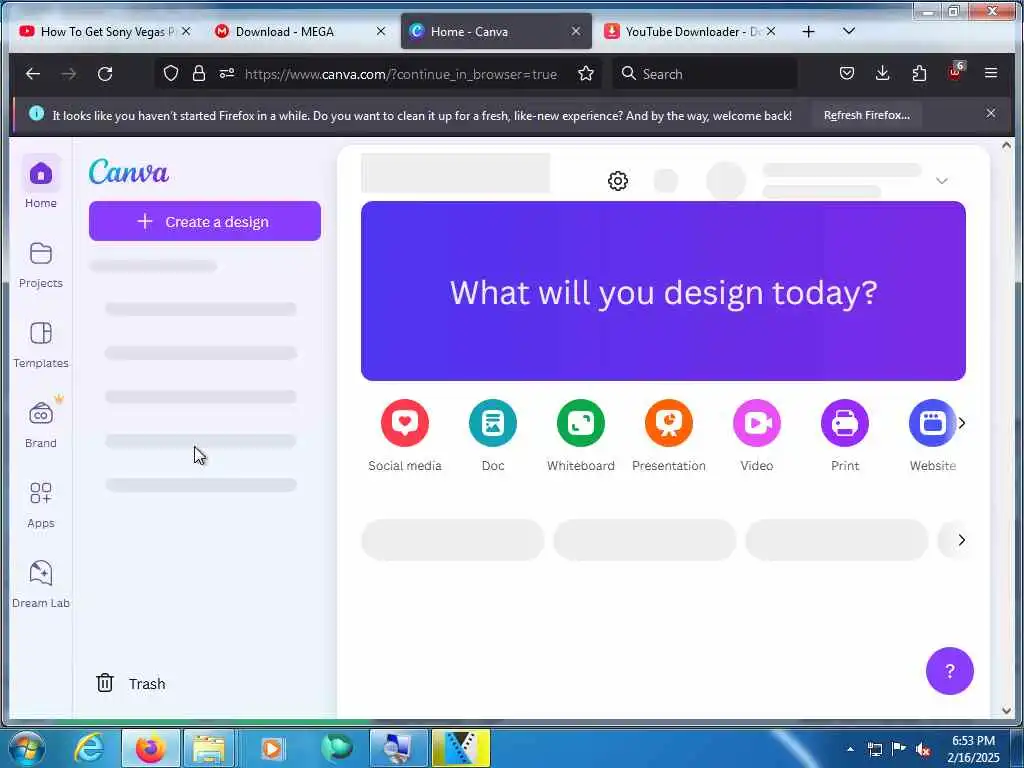1024x768 pixels.
Task: Expand the account dropdown chevron
Action: click(x=941, y=181)
